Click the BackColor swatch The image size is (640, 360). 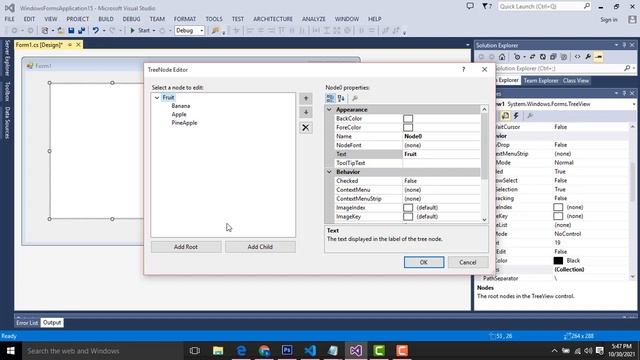[408, 118]
